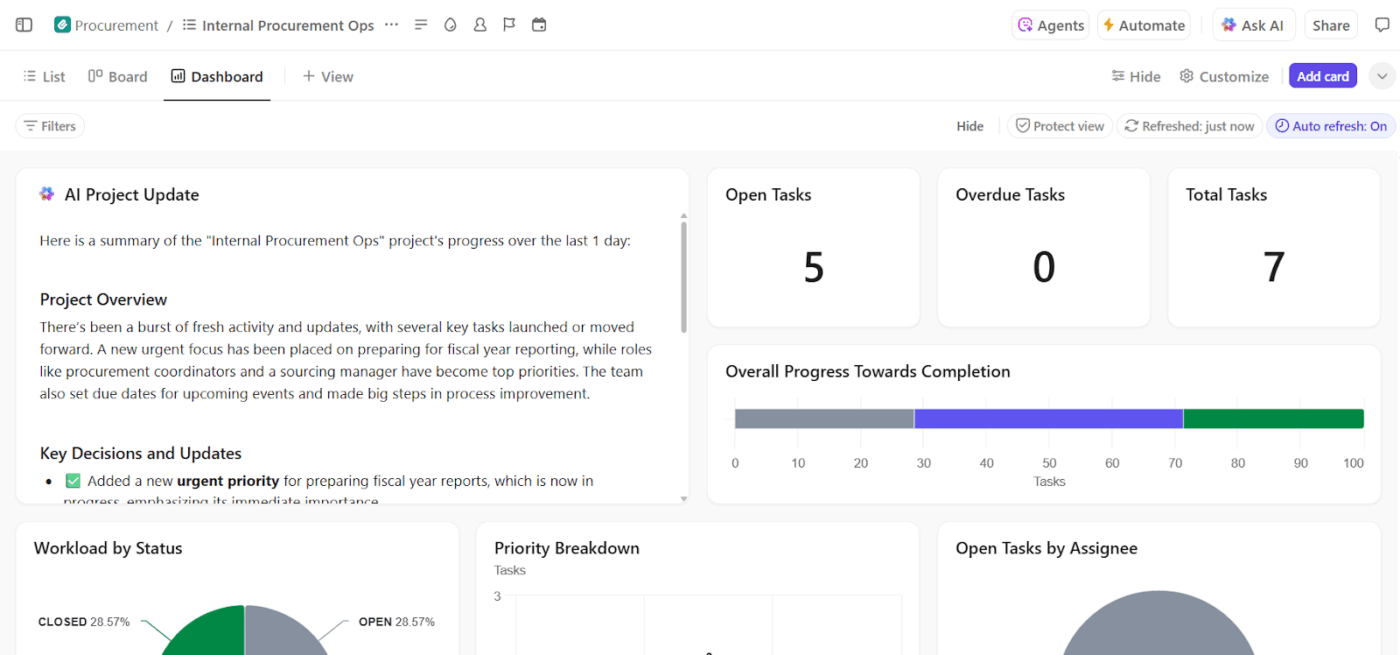Toggle the sidebar with the panel icon
1400x655 pixels.
(23, 24)
